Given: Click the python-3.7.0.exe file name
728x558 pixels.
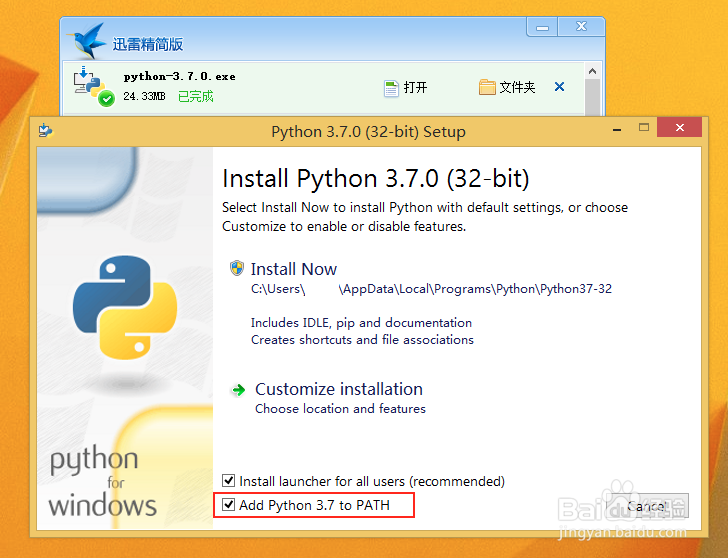Looking at the screenshot, I should [179, 76].
